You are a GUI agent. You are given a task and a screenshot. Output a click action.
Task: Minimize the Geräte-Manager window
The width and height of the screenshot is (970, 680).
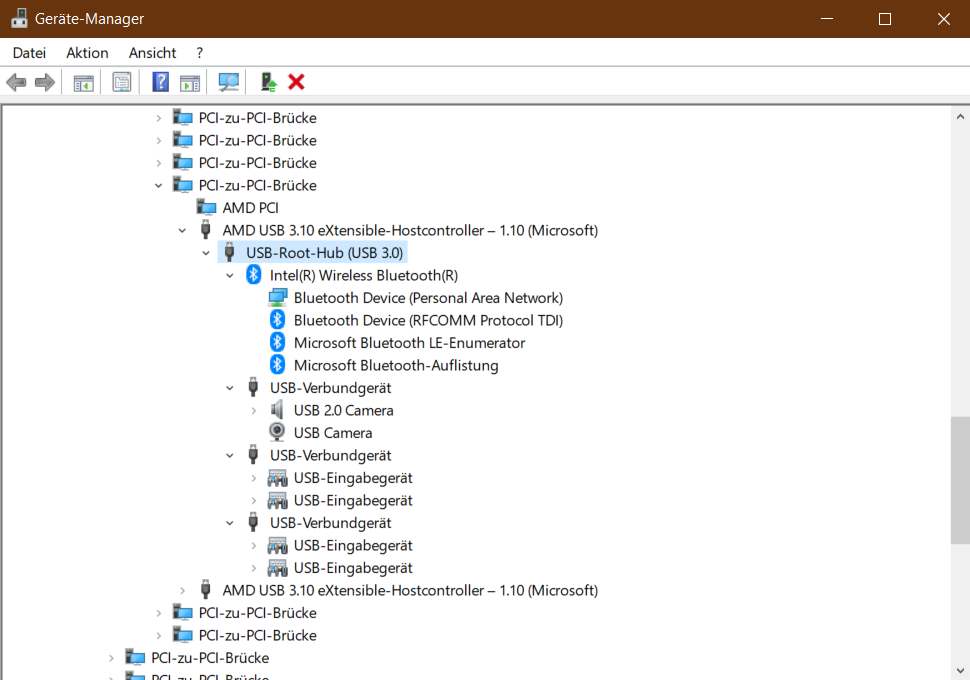coord(827,19)
